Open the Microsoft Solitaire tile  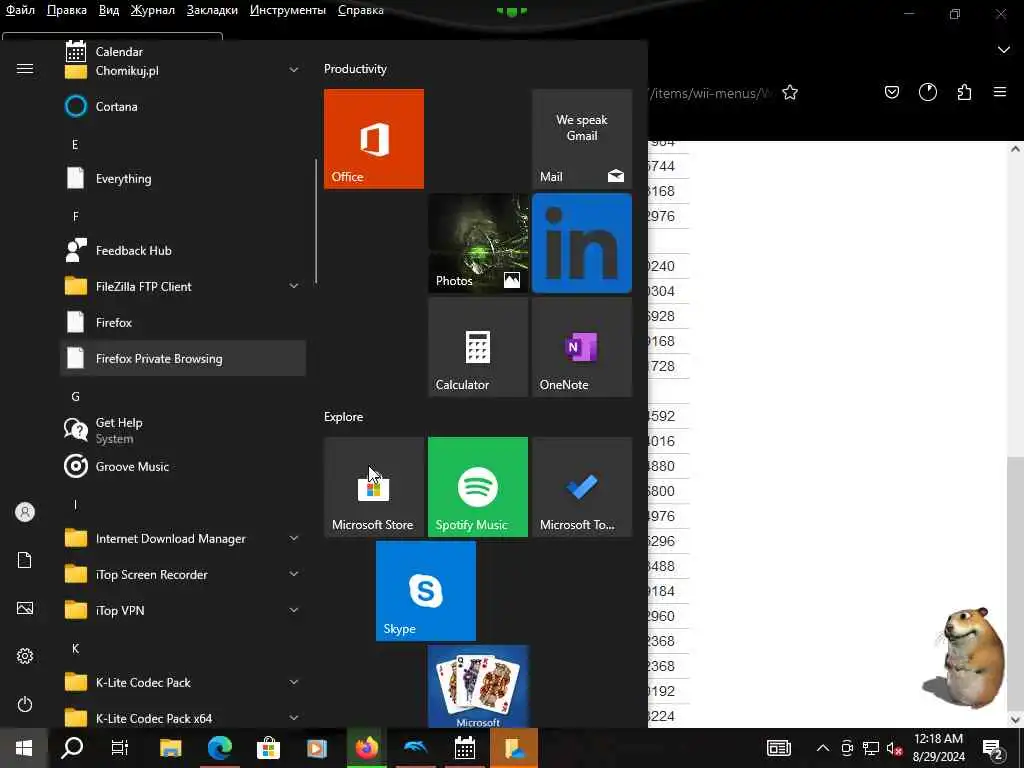point(478,686)
